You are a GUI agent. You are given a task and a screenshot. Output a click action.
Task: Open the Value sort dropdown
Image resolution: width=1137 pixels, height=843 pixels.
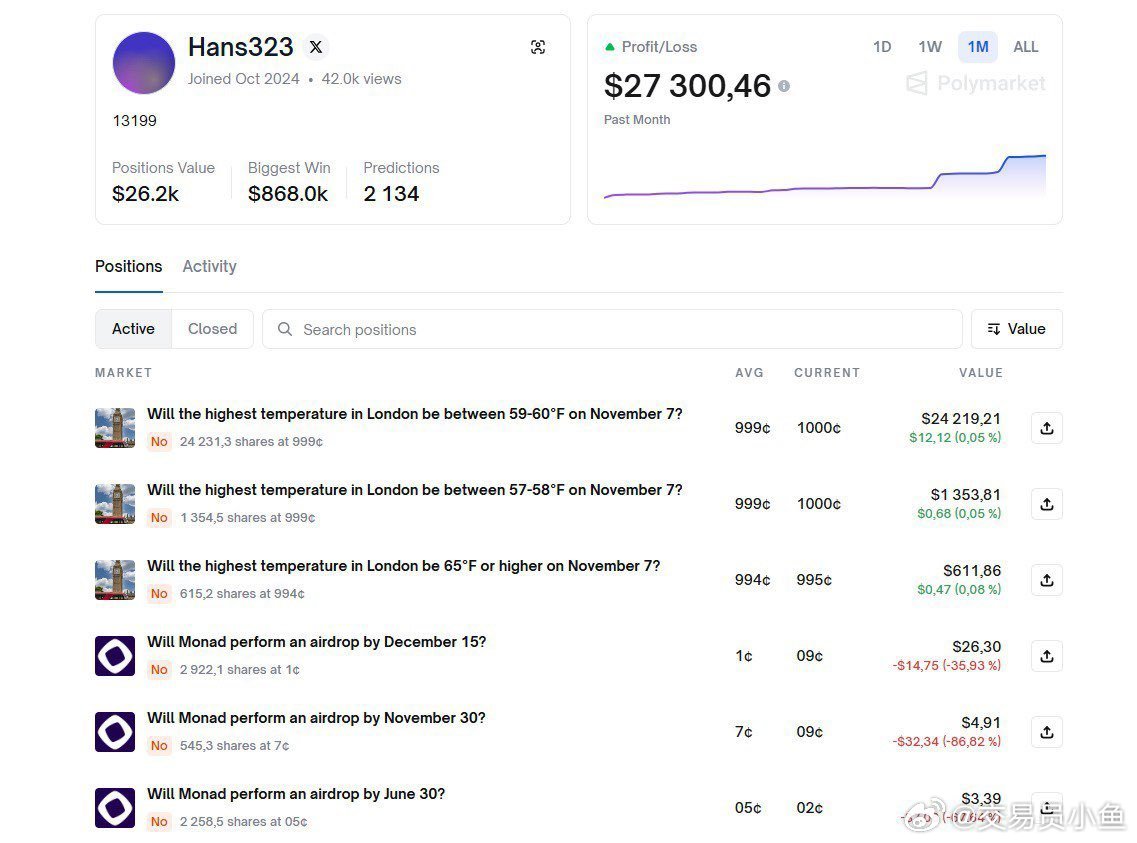tap(1017, 329)
